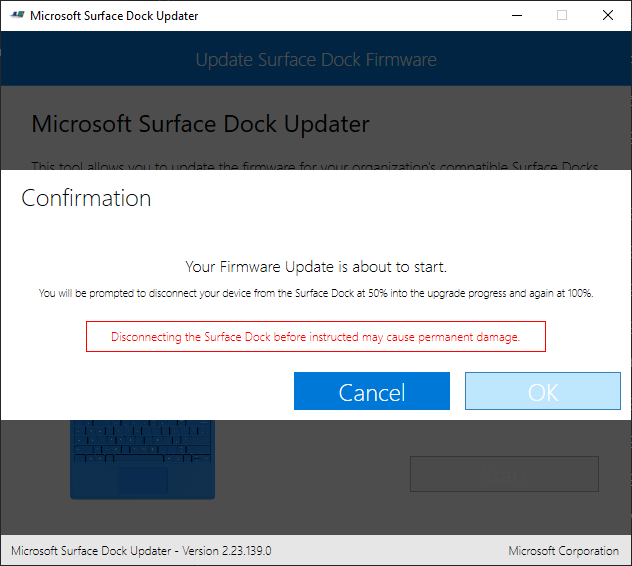The image size is (632, 566).
Task: Click the large "Microsoft Surface Dock Updater" heading
Action: (201, 124)
